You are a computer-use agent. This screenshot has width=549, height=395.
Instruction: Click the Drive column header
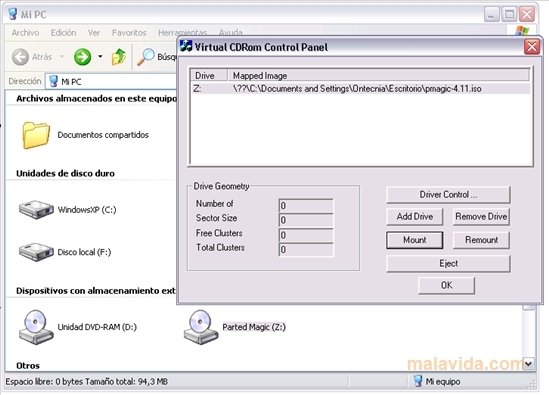209,76
